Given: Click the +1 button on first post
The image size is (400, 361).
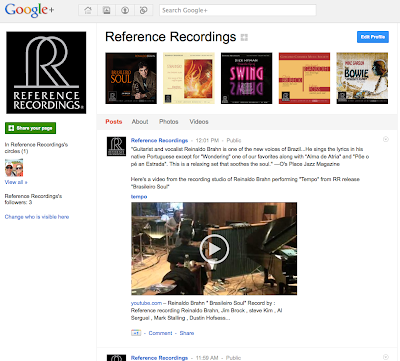Looking at the screenshot, I should pyautogui.click(x=136, y=333).
